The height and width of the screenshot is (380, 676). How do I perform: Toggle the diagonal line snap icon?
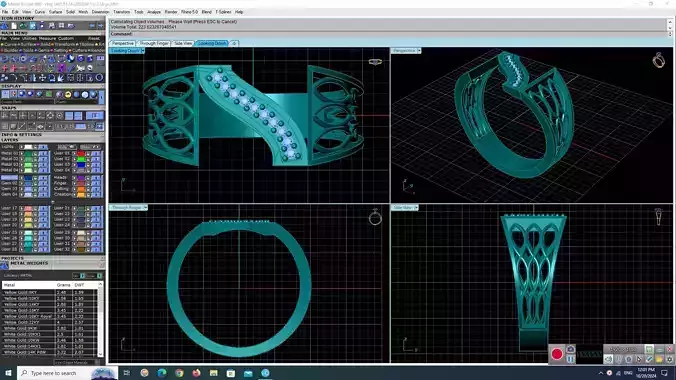click(x=22, y=126)
